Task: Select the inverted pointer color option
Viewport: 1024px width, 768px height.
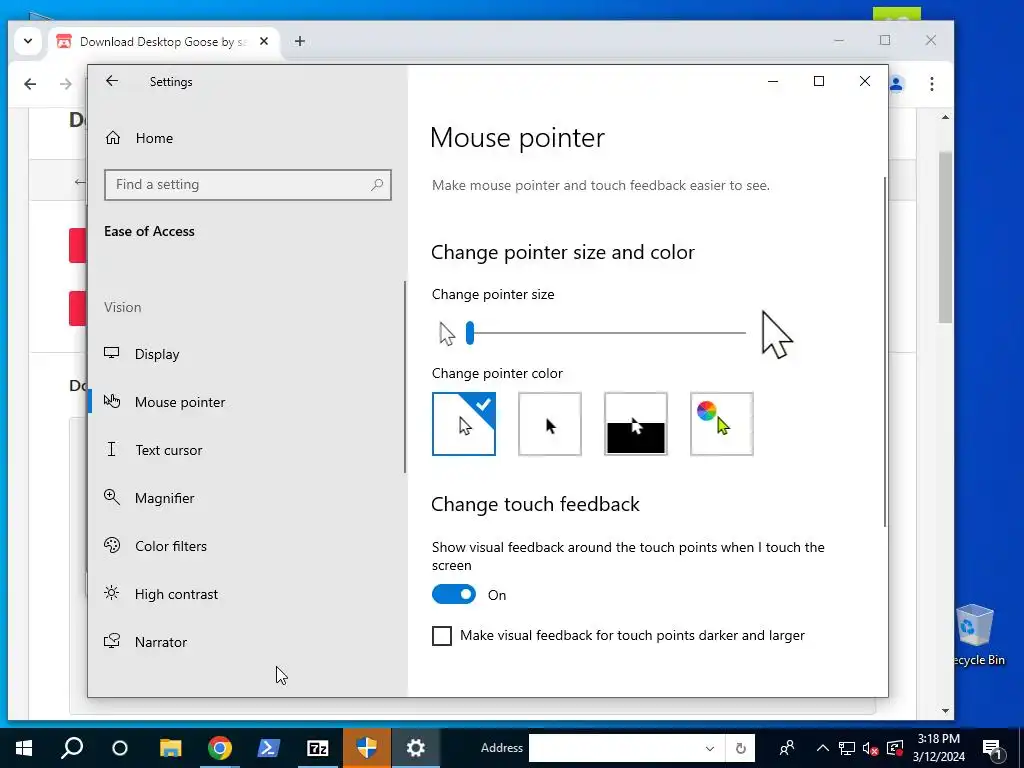Action: point(635,424)
